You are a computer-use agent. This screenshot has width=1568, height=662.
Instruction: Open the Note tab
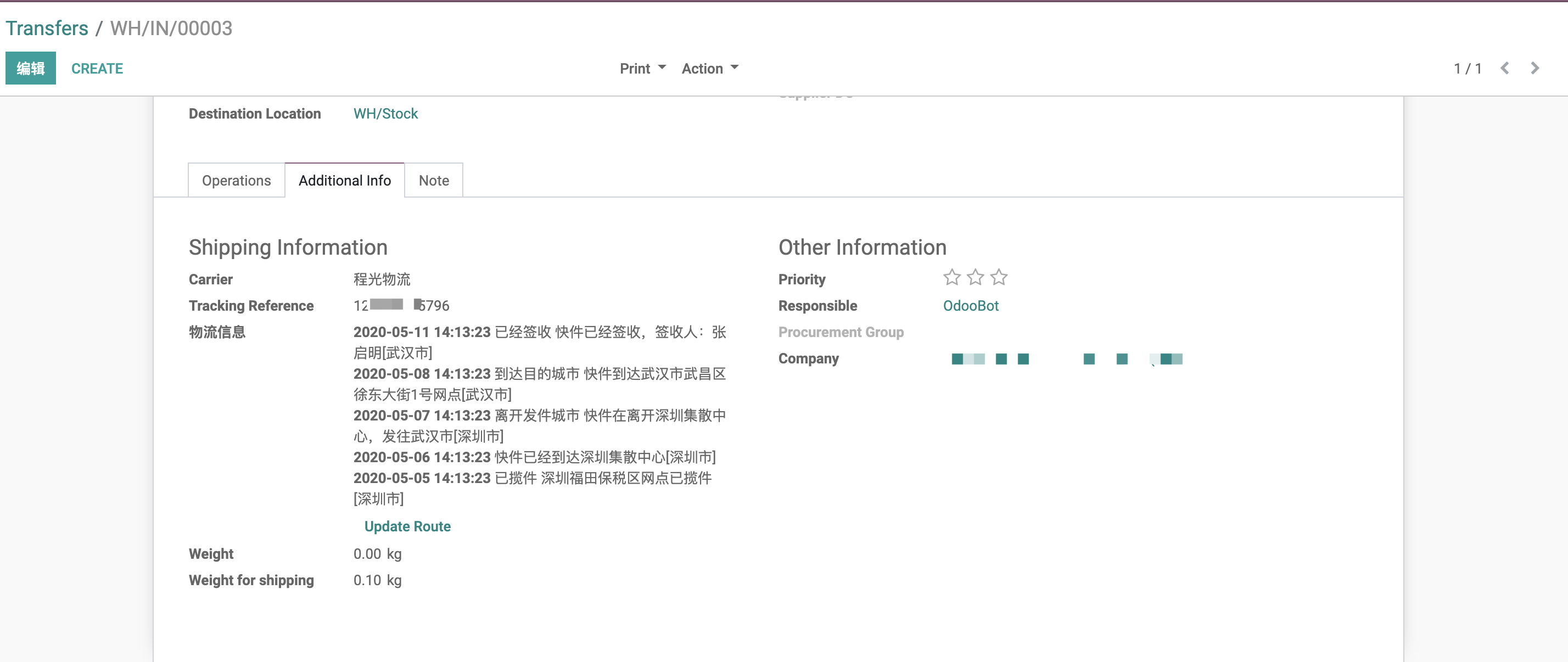[x=433, y=181]
